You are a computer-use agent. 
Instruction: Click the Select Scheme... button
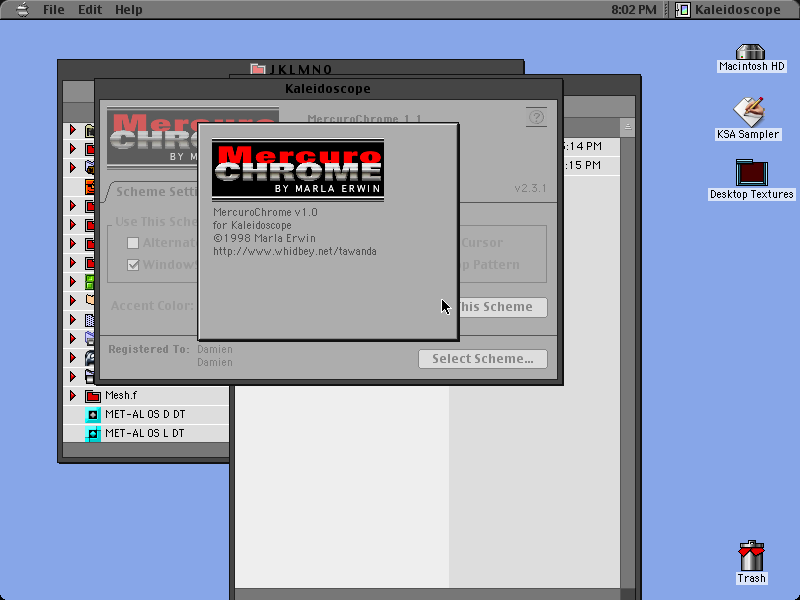(483, 359)
